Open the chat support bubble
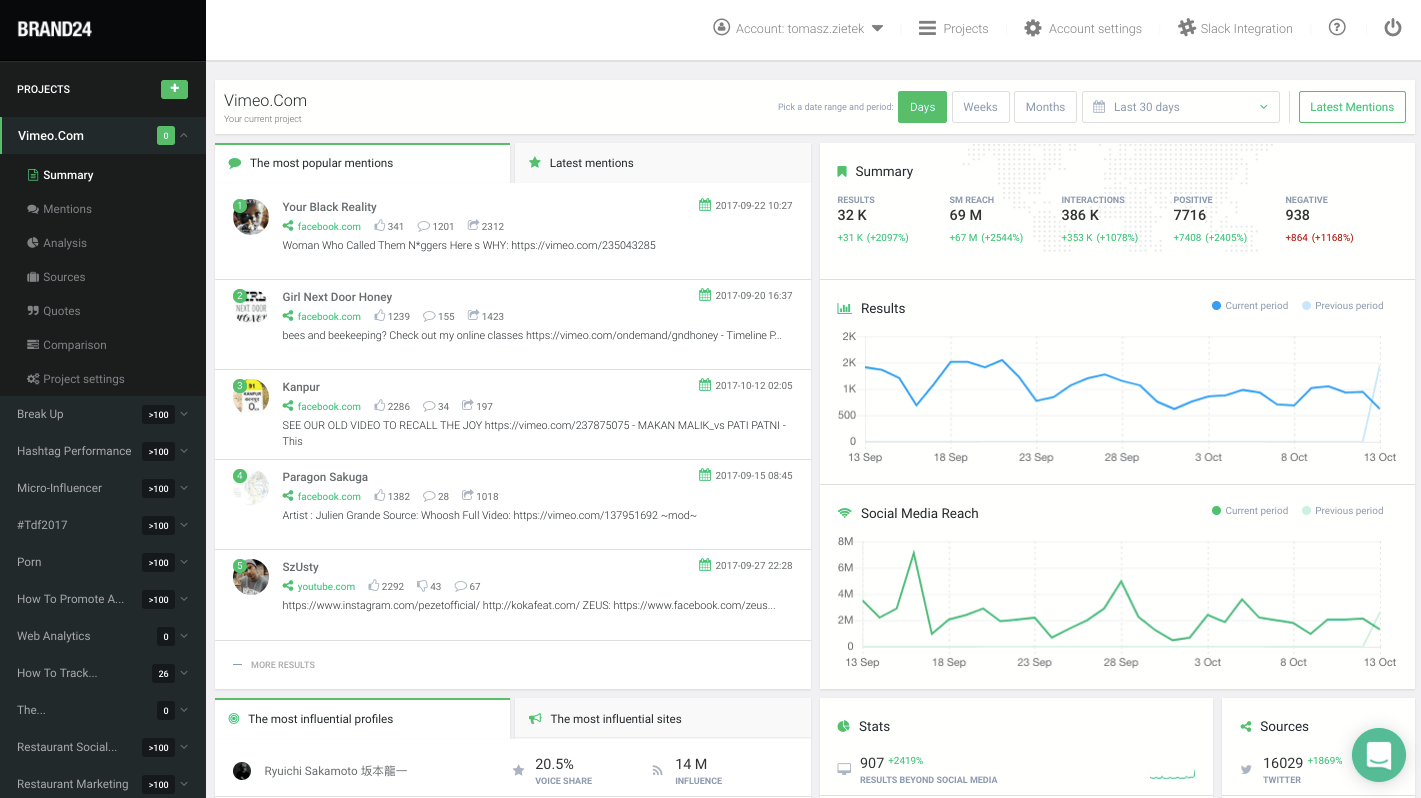This screenshot has width=1421, height=798. coord(1378,755)
